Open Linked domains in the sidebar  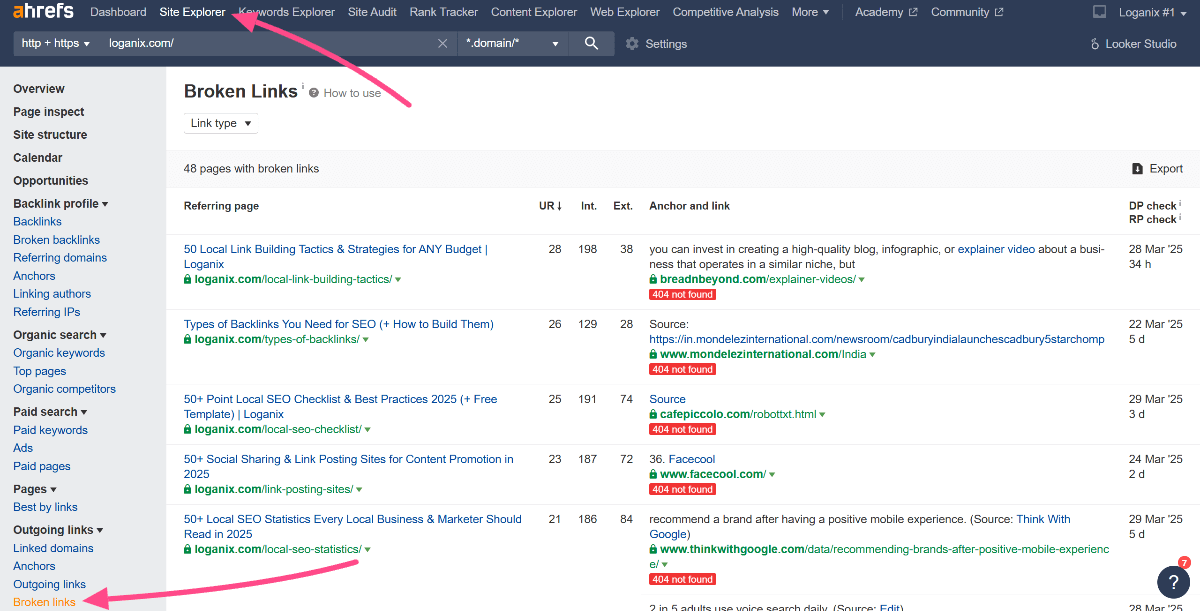[x=53, y=548]
